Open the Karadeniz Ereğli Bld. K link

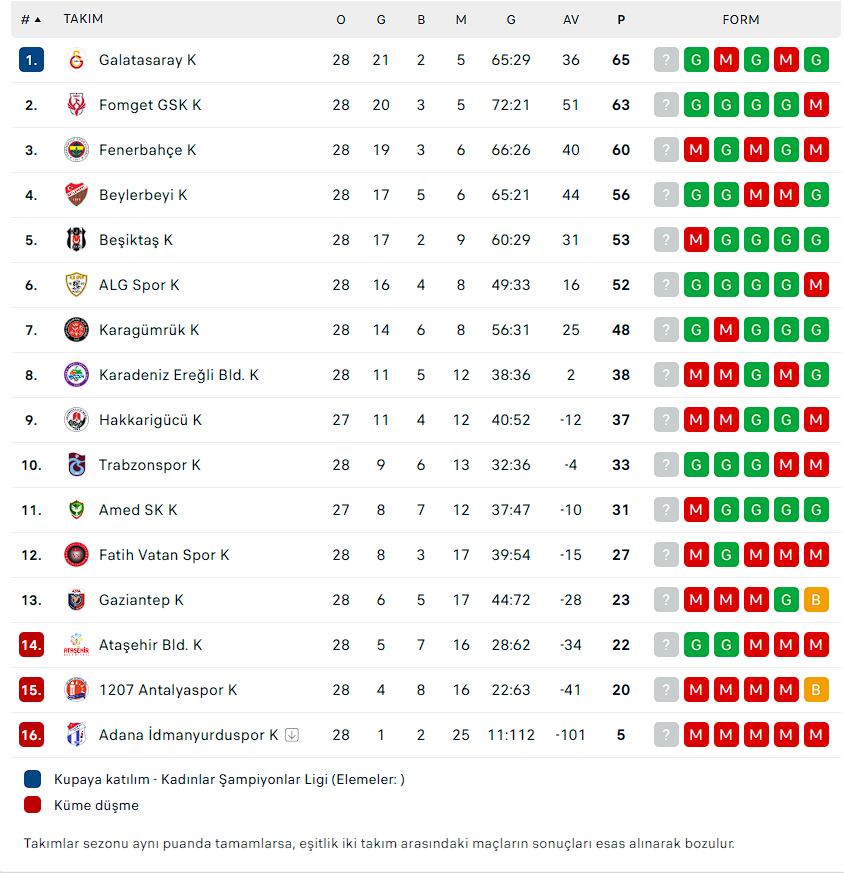[179, 375]
